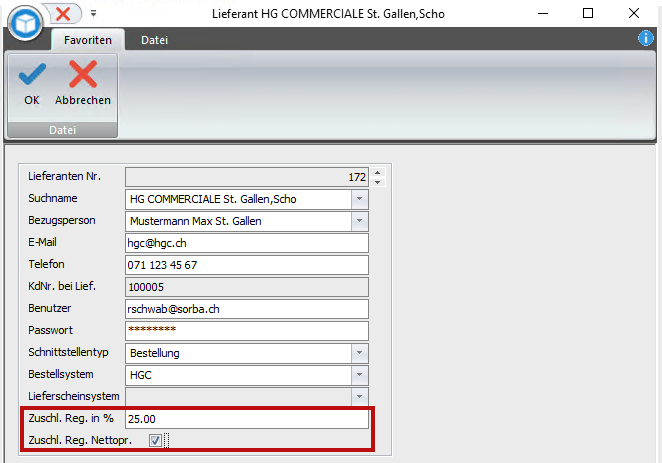Expand the Suchname dropdown
The width and height of the screenshot is (662, 463).
point(359,199)
